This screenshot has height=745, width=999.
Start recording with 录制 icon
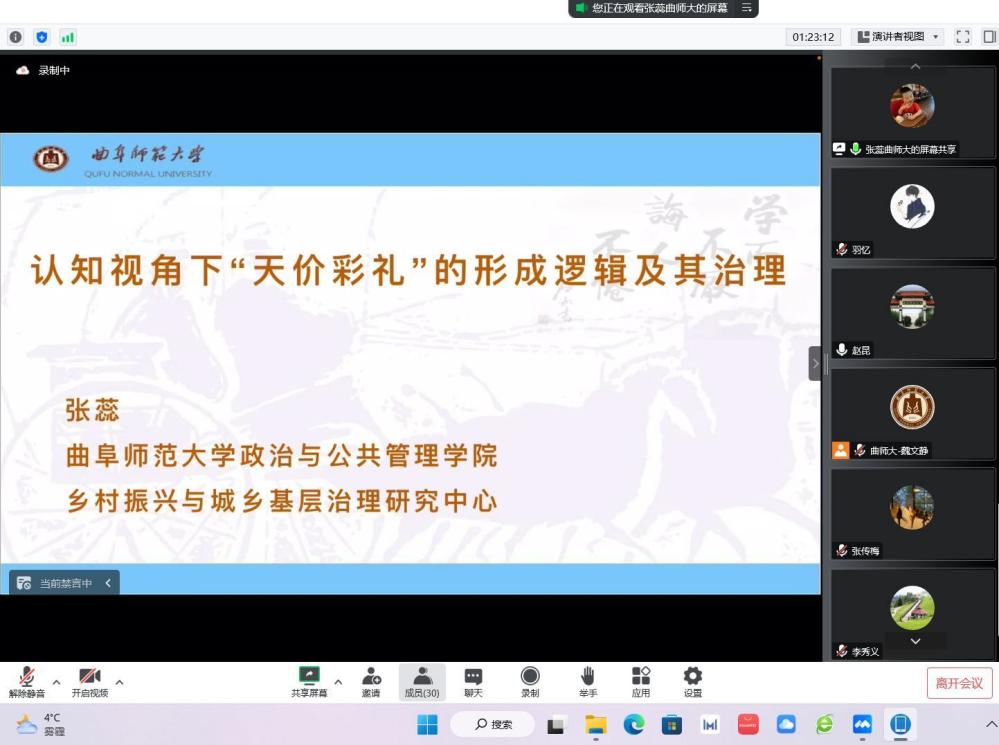tap(530, 681)
